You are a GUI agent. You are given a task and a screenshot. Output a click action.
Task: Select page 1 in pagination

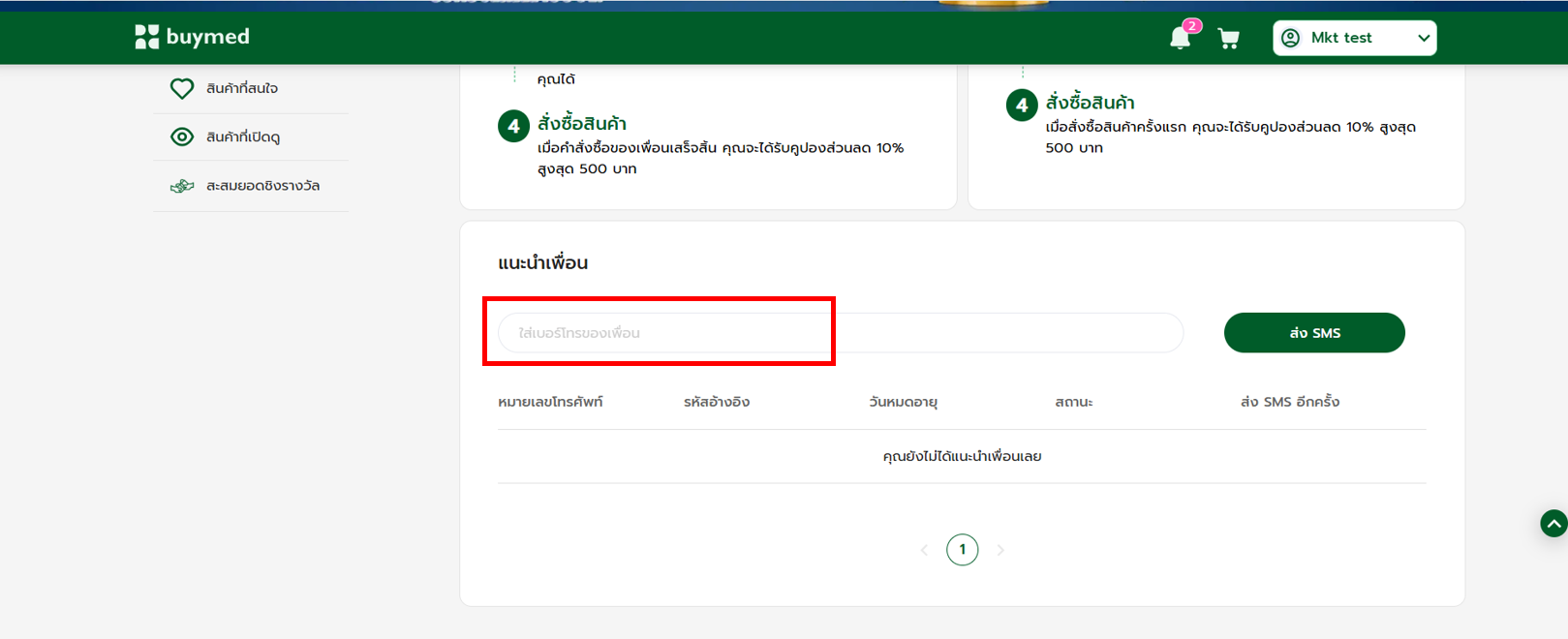(962, 550)
